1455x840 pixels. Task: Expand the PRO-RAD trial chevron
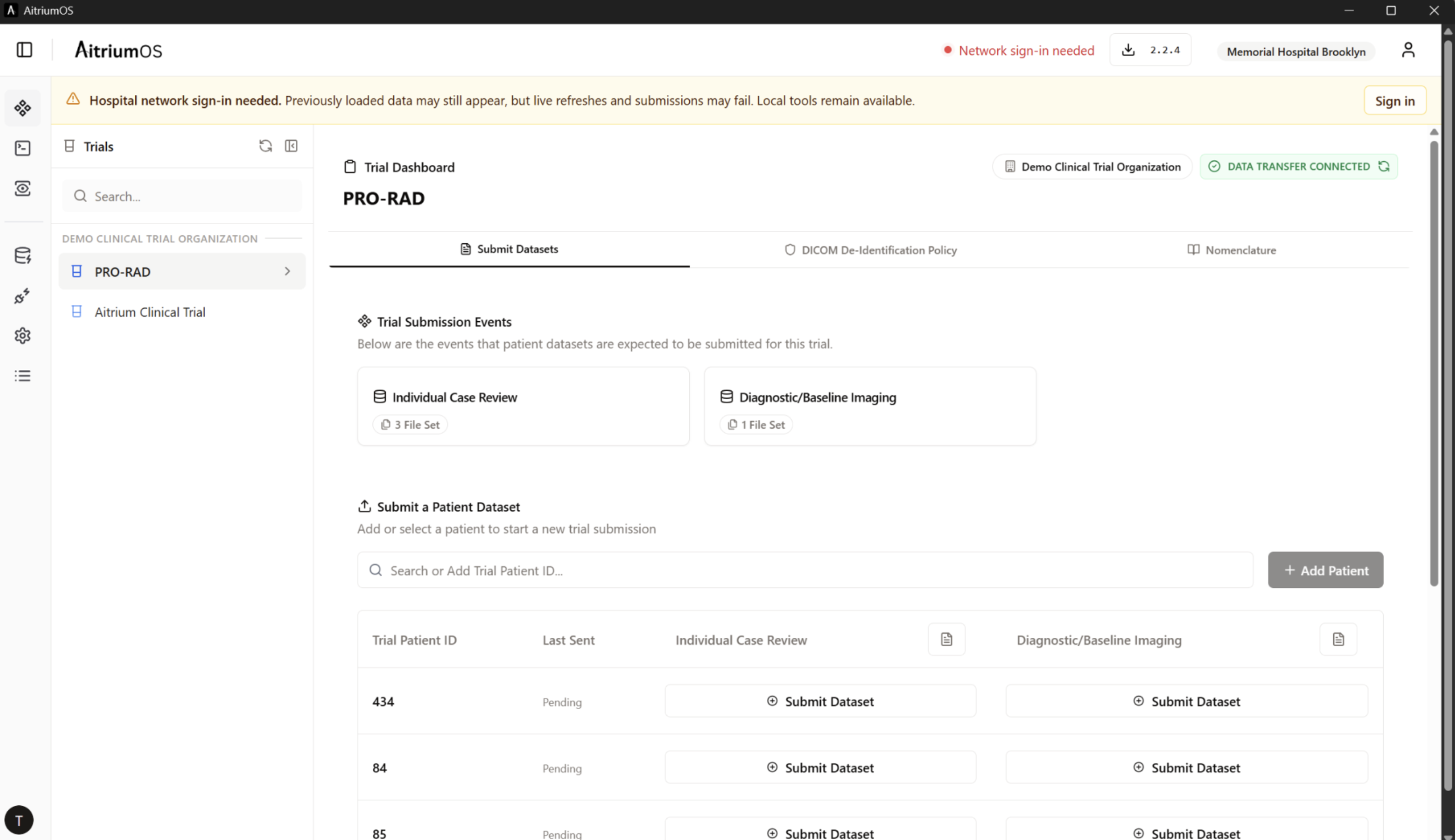coord(288,271)
